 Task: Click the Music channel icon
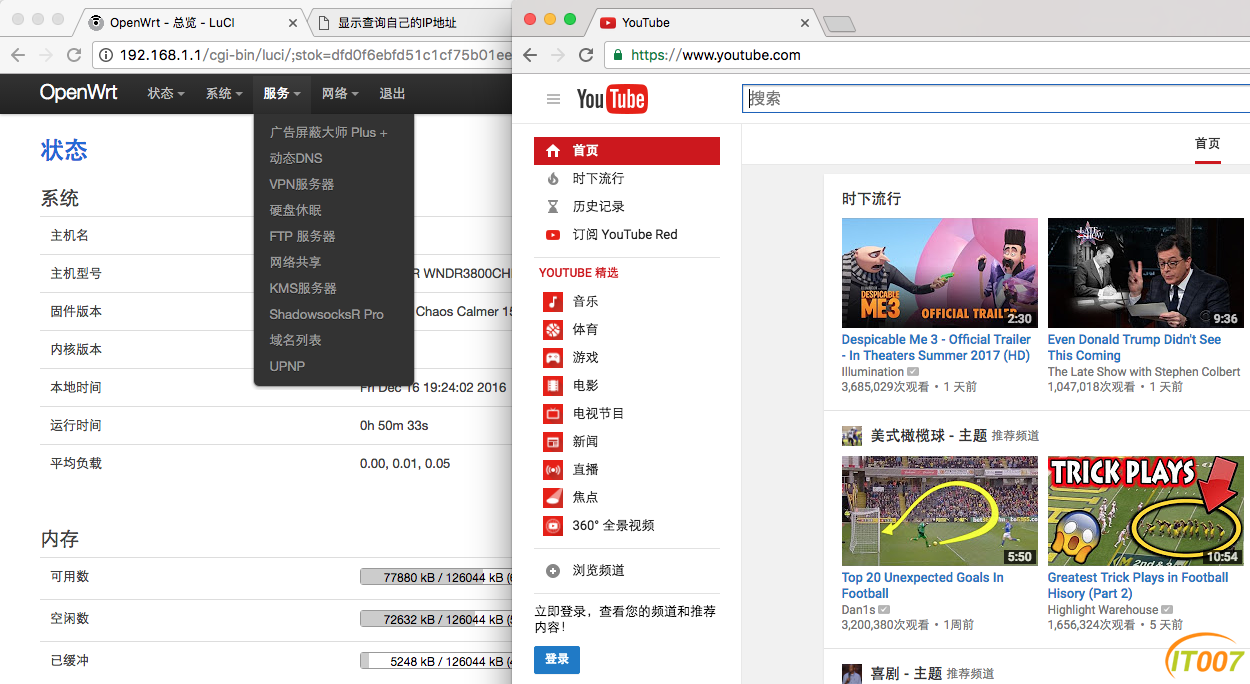(553, 301)
